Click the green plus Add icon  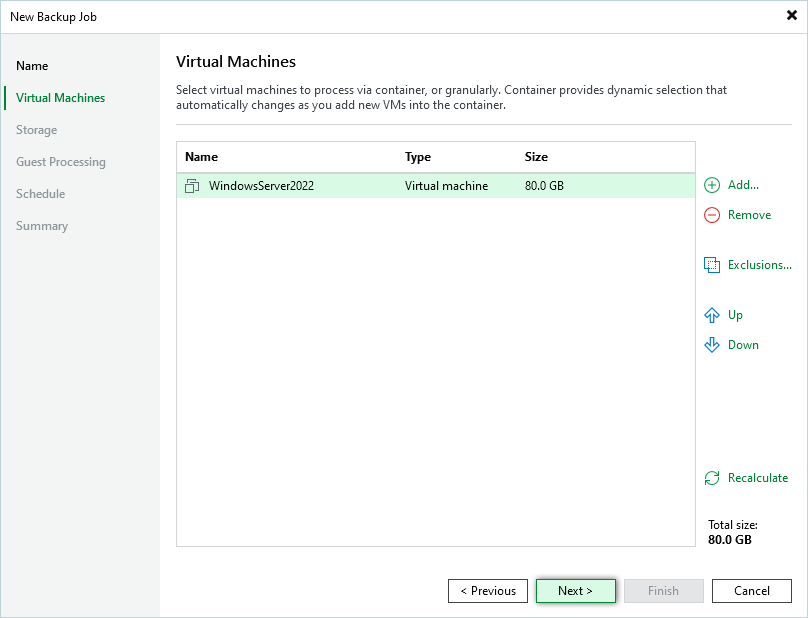pos(712,185)
